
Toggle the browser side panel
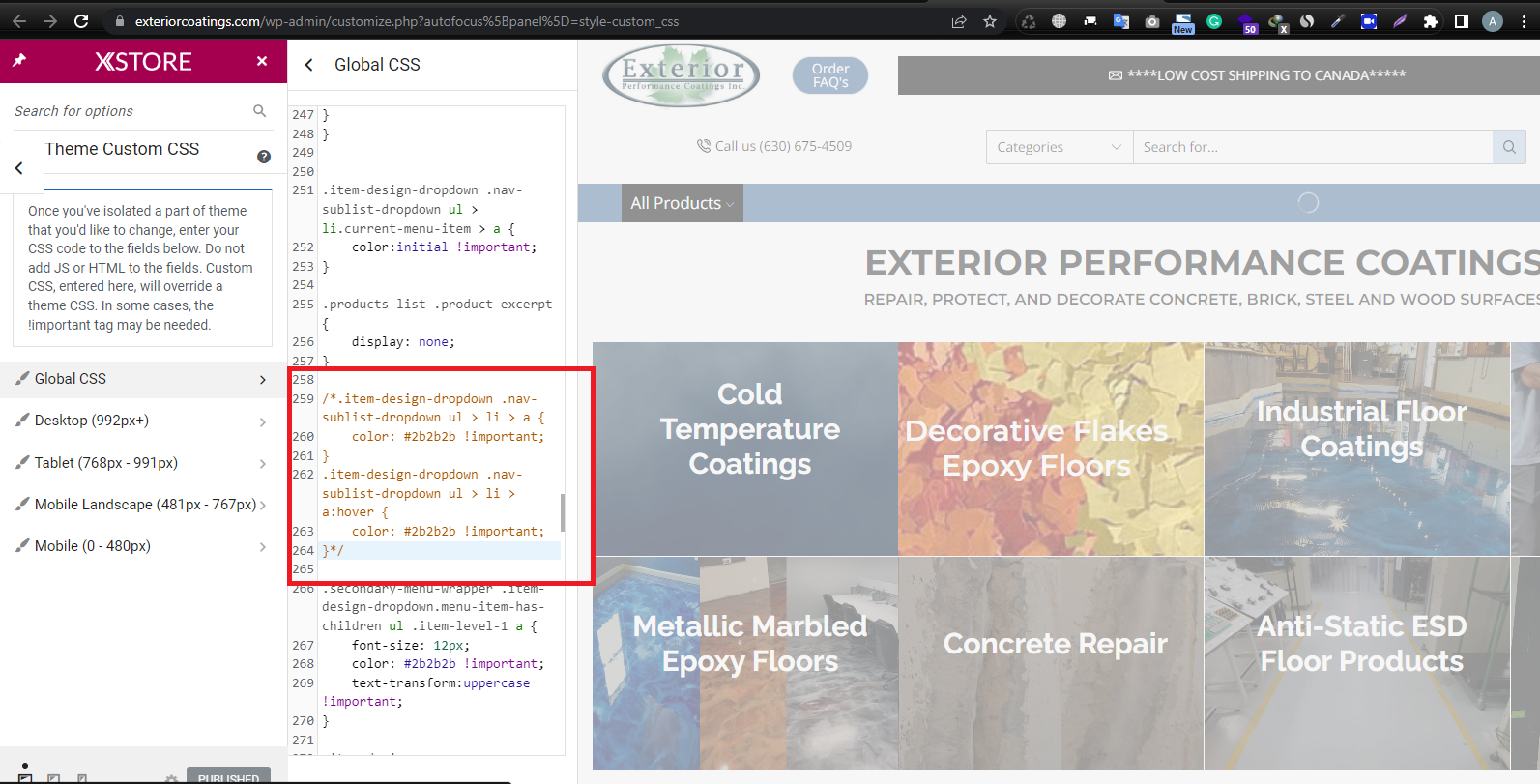coord(1462,21)
